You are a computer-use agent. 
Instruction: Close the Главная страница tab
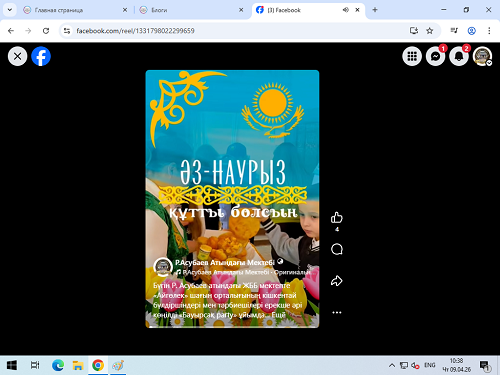[x=125, y=10]
